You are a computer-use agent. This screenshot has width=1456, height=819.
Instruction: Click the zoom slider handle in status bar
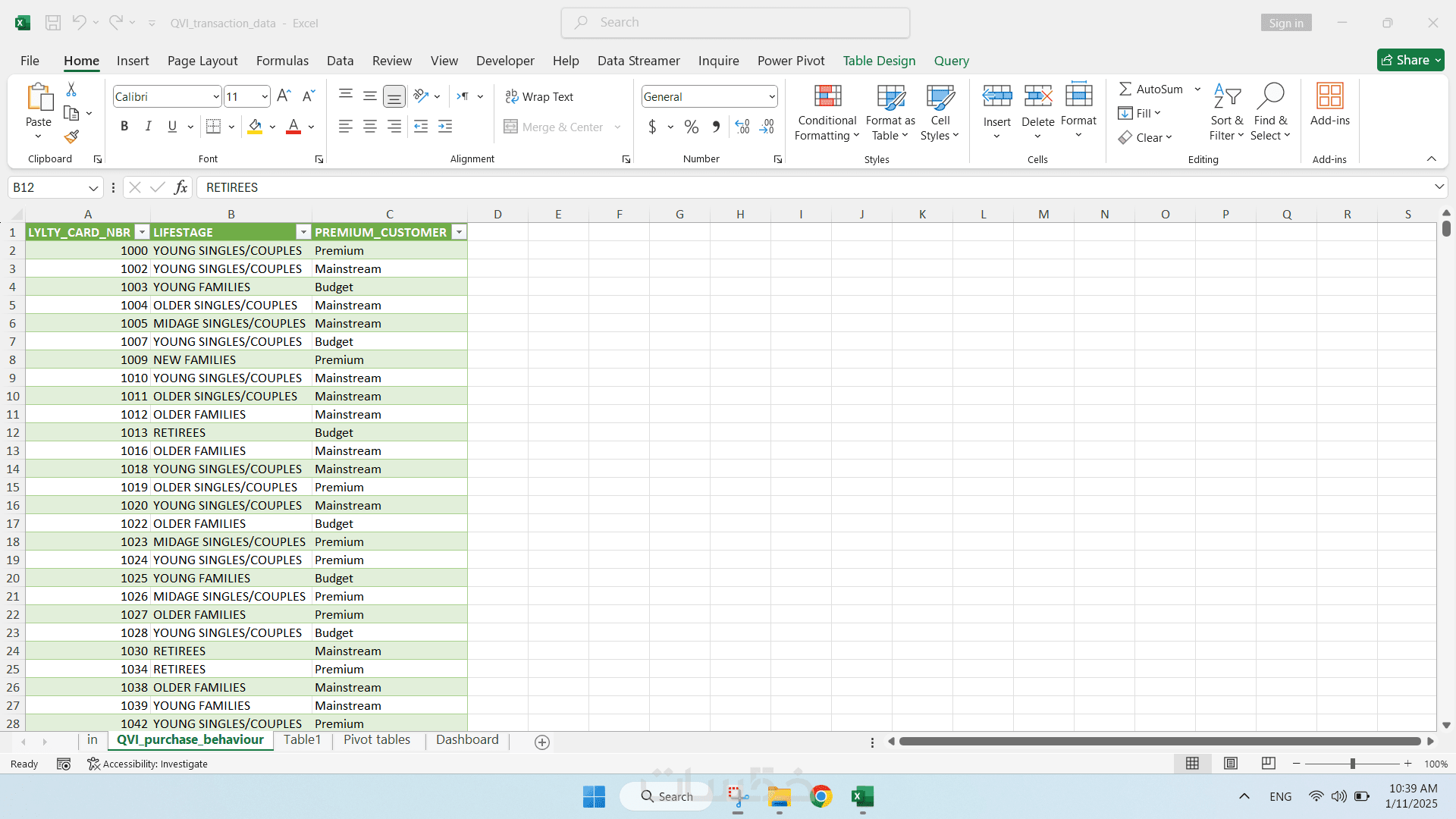coord(1352,764)
